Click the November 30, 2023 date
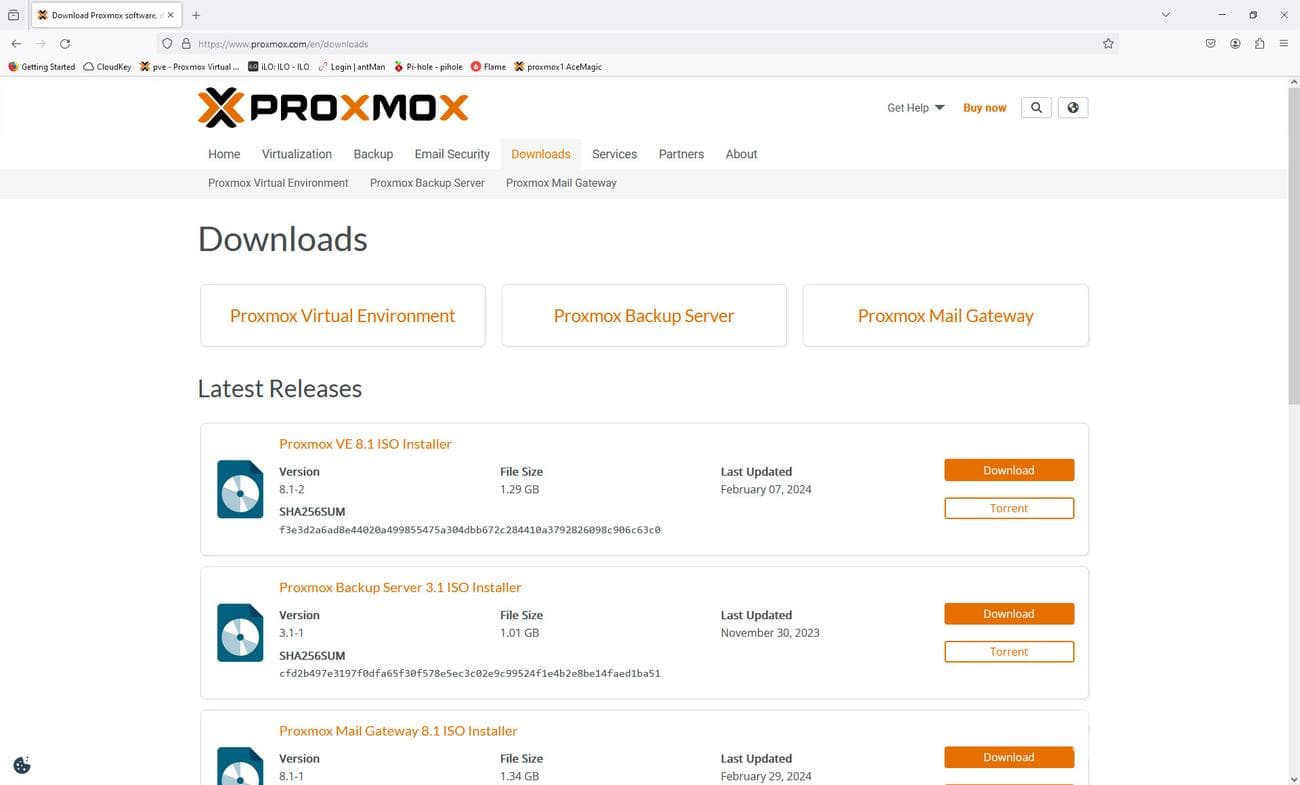The height and width of the screenshot is (785, 1300). coord(770,633)
